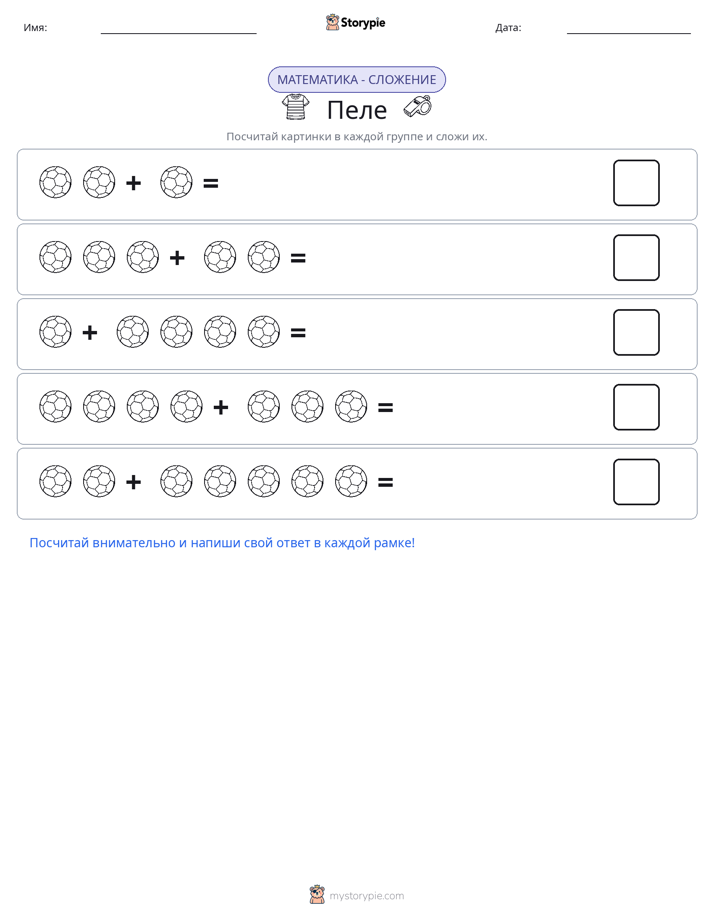The height and width of the screenshot is (924, 714).
Task: Click the plus sign in the first row
Action: click(134, 183)
